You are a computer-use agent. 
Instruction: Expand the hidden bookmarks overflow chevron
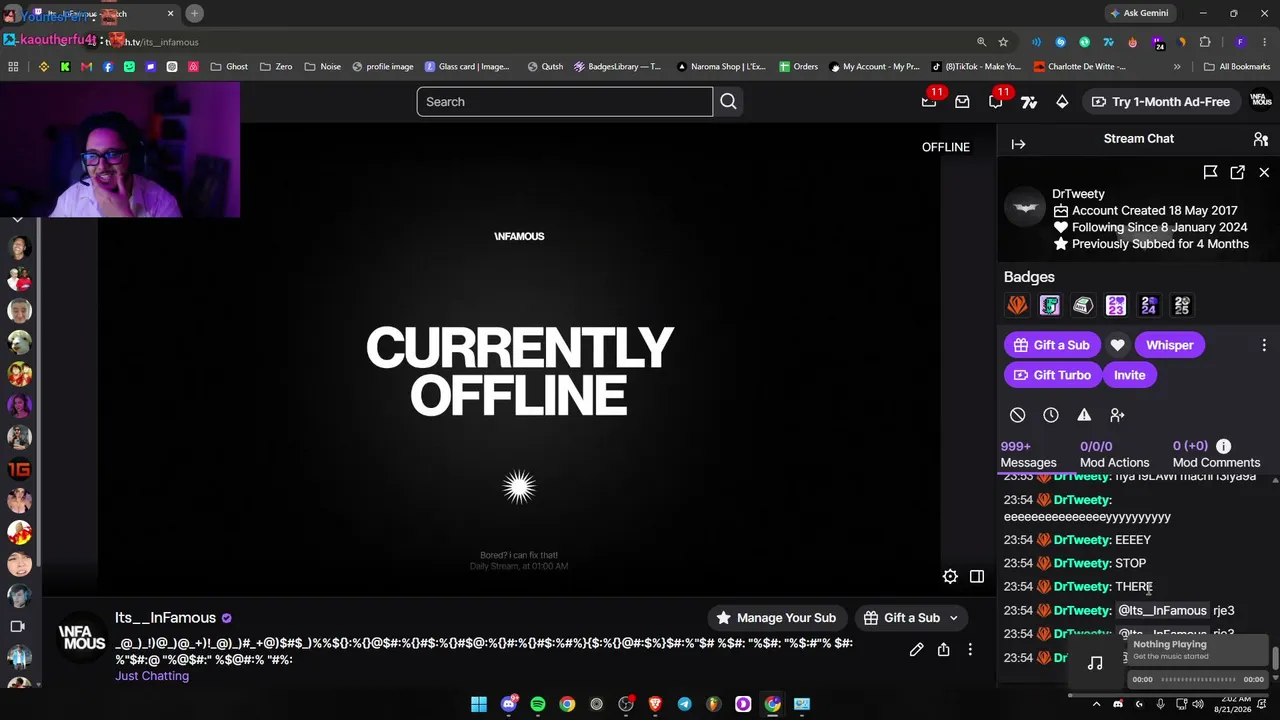1177,67
